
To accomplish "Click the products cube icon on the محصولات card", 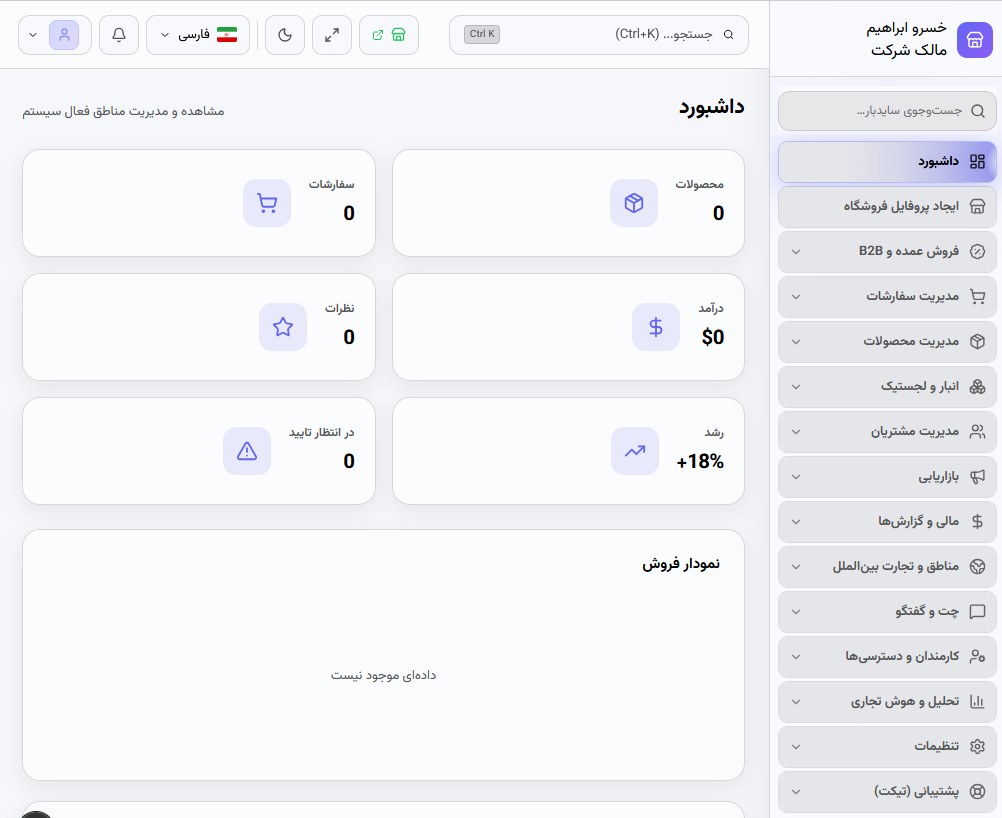I will (634, 203).
